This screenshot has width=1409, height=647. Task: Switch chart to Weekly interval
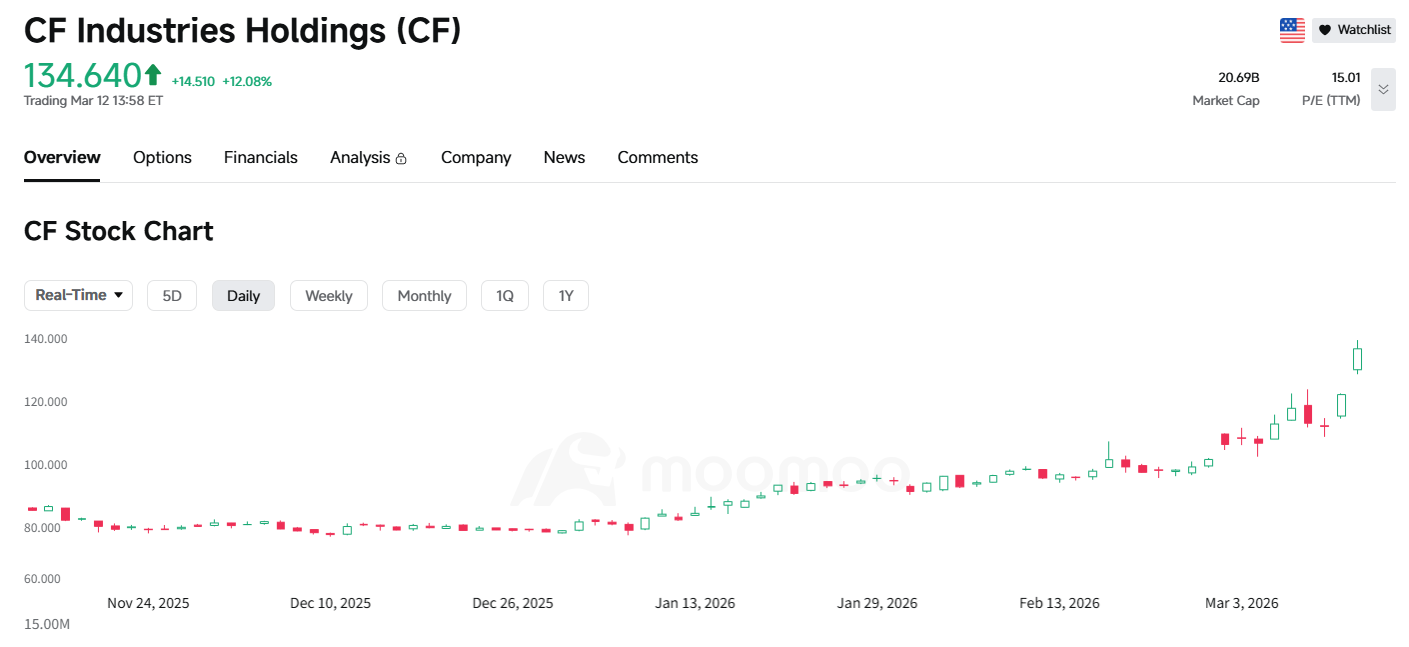pos(328,295)
